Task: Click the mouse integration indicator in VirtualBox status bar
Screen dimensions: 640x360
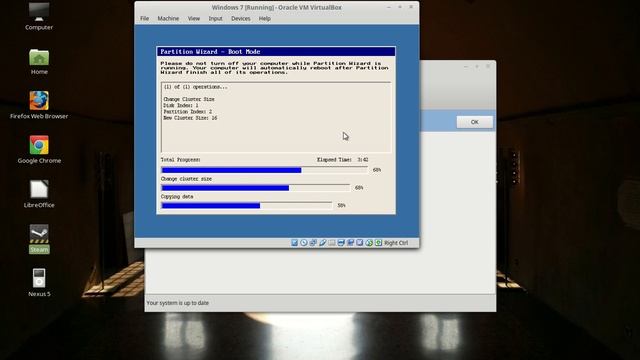Action: [369, 243]
